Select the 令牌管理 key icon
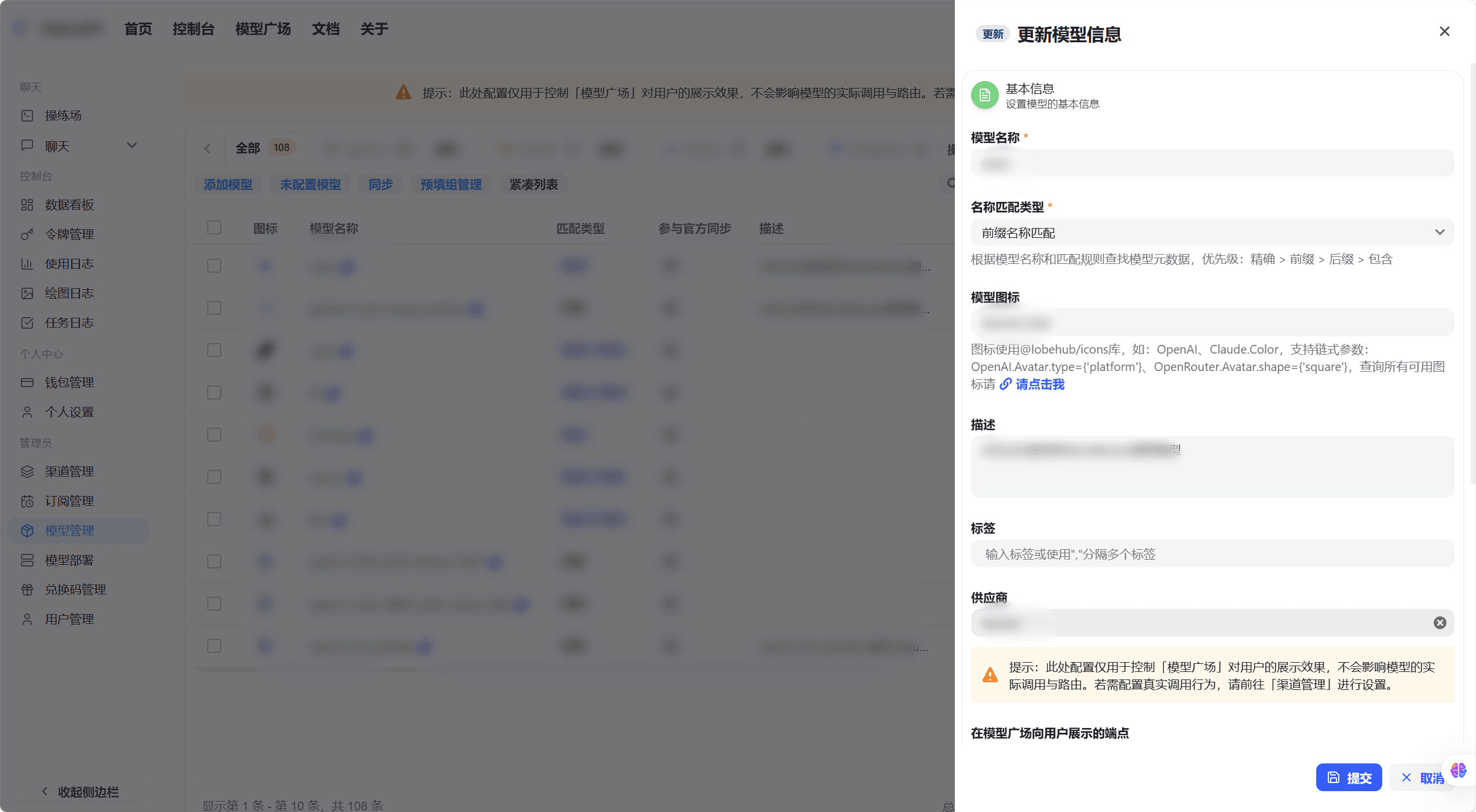 pos(28,234)
